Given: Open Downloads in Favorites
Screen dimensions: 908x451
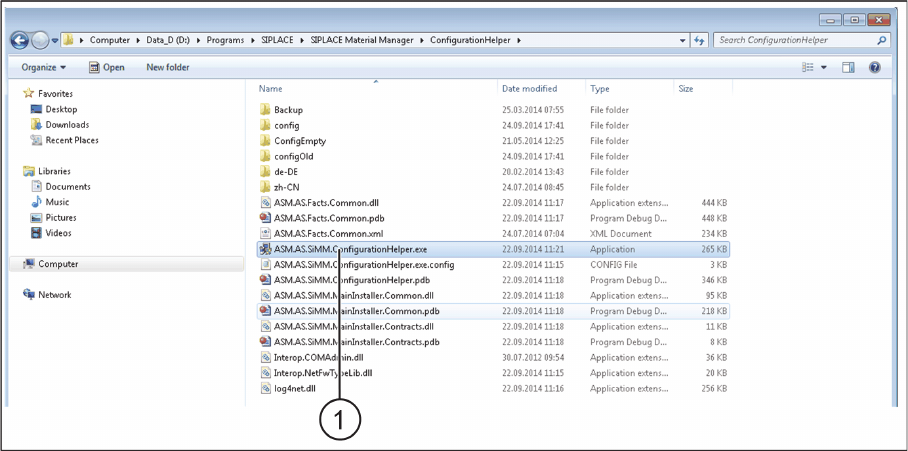Looking at the screenshot, I should click(60, 125).
